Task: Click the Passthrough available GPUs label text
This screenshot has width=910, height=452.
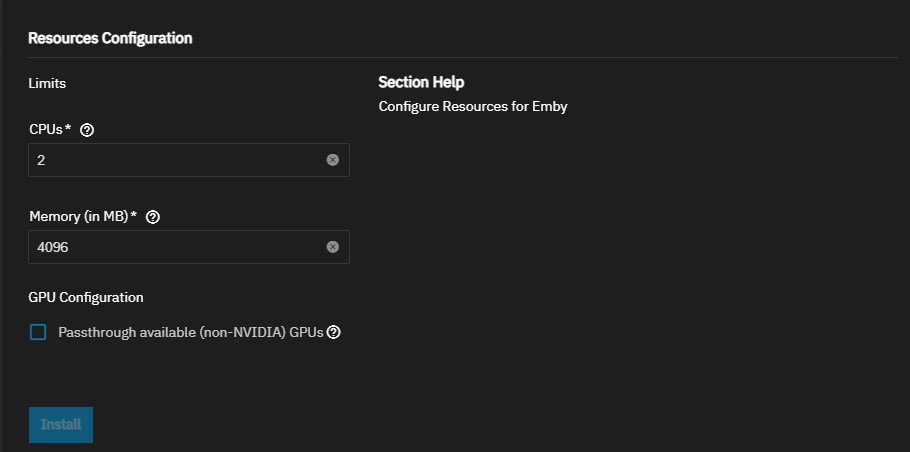Action: pyautogui.click(x=190, y=332)
